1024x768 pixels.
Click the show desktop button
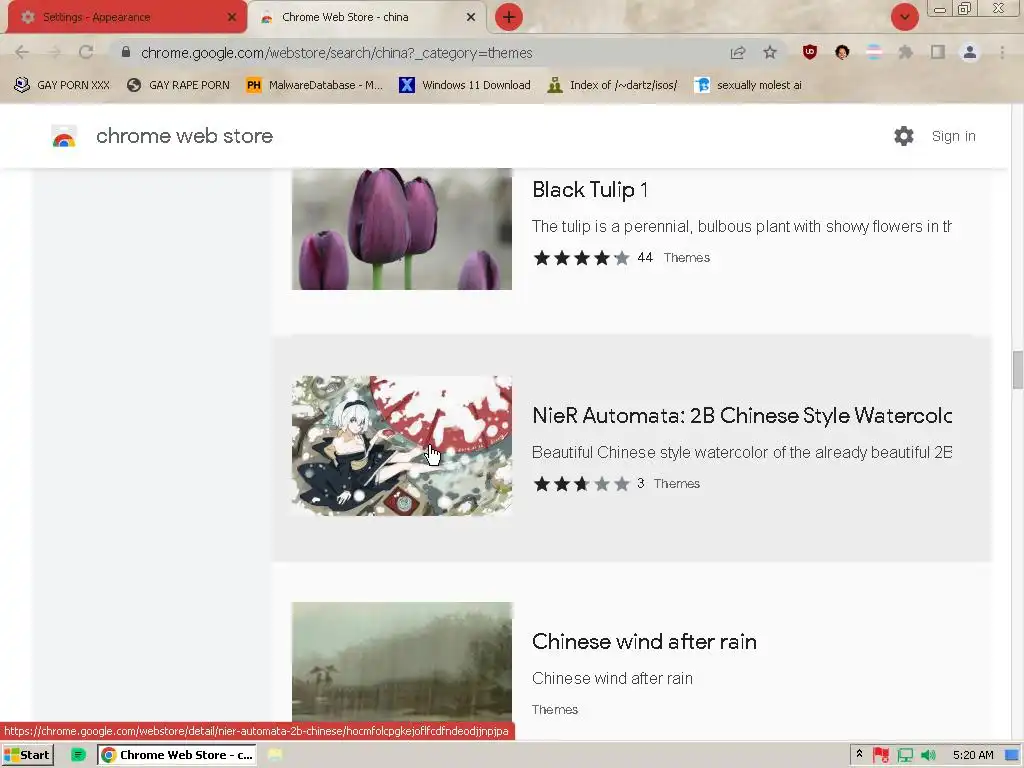coord(1012,755)
